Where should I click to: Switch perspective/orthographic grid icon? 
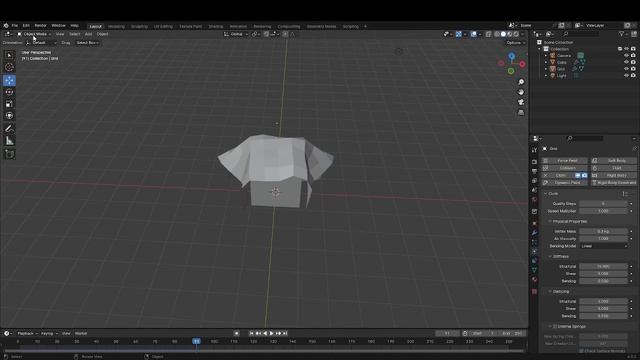521,112
